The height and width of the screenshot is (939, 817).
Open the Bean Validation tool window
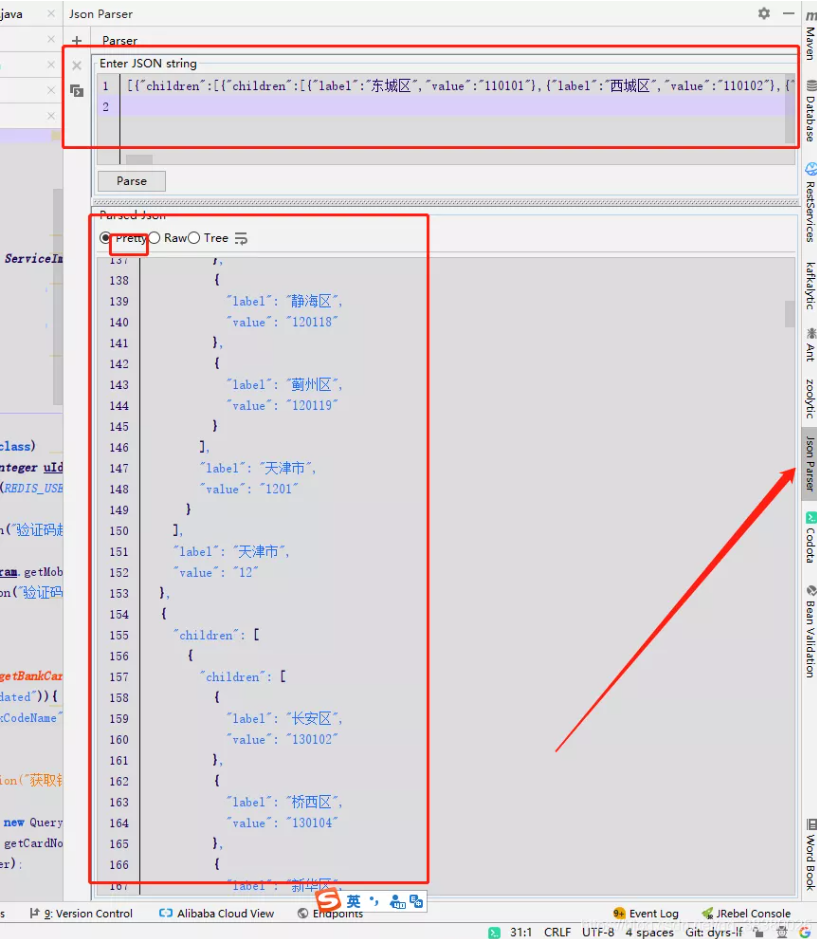[810, 631]
